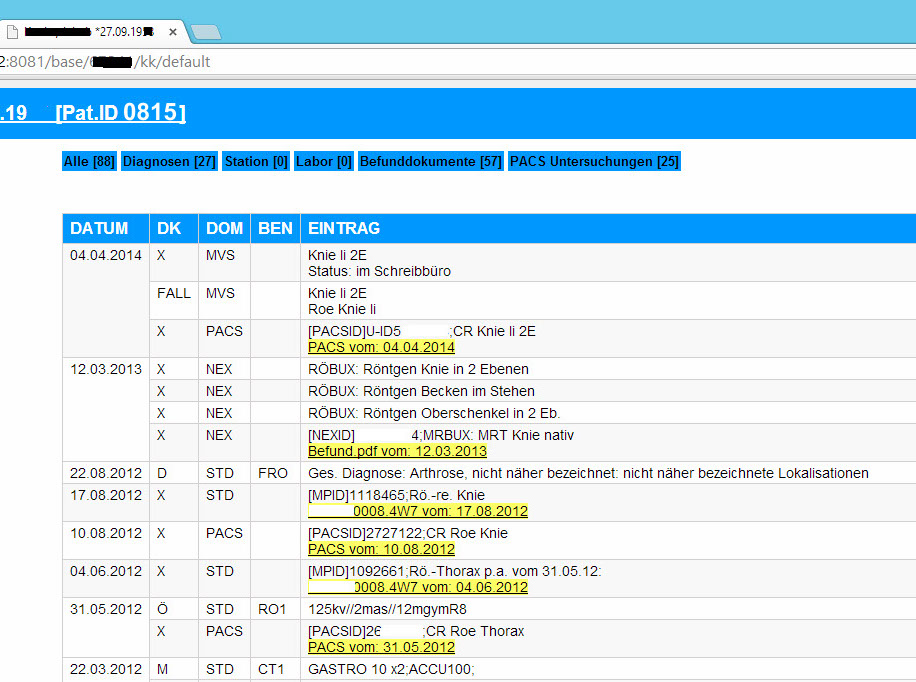
Task: Show Befunddokumente [57] entries
Action: pyautogui.click(x=431, y=161)
